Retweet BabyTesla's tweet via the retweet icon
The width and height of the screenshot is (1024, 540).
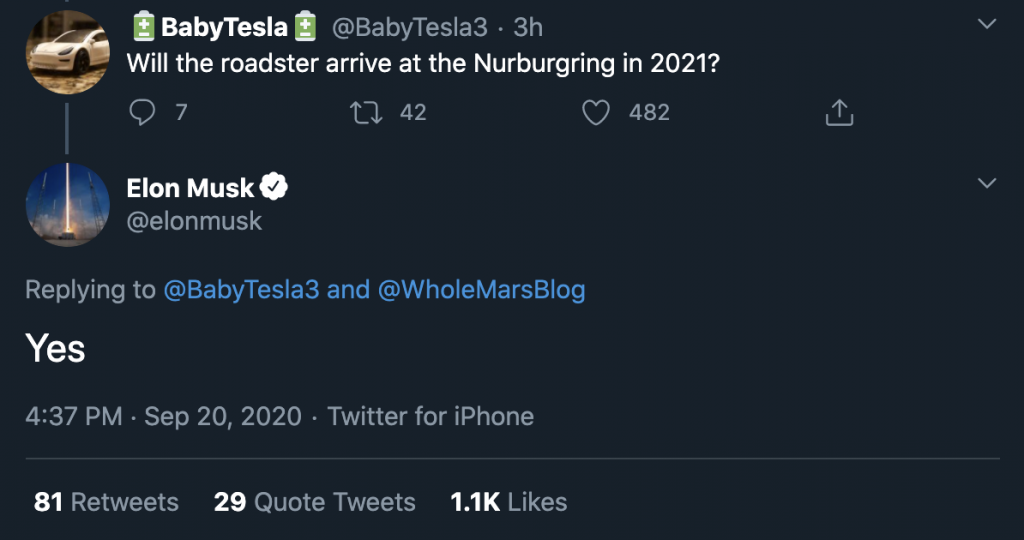tap(366, 112)
